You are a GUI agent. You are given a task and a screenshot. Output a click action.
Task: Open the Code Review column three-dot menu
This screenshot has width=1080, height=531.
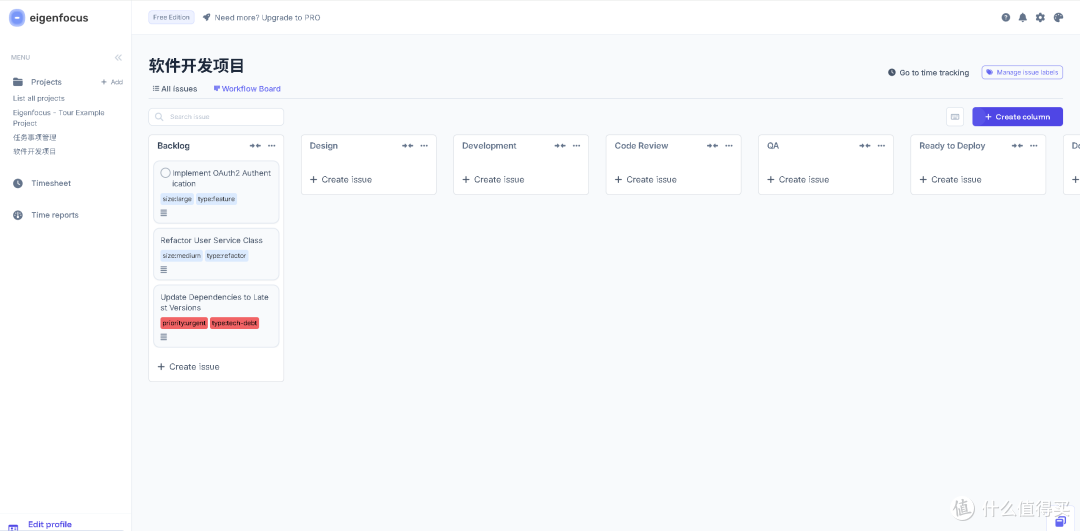(x=729, y=146)
